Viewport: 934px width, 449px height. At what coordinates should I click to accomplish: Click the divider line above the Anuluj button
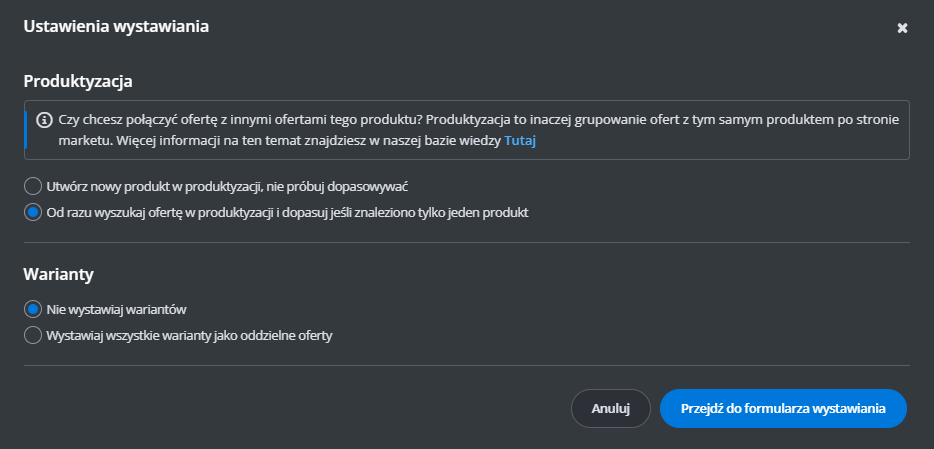(466, 365)
